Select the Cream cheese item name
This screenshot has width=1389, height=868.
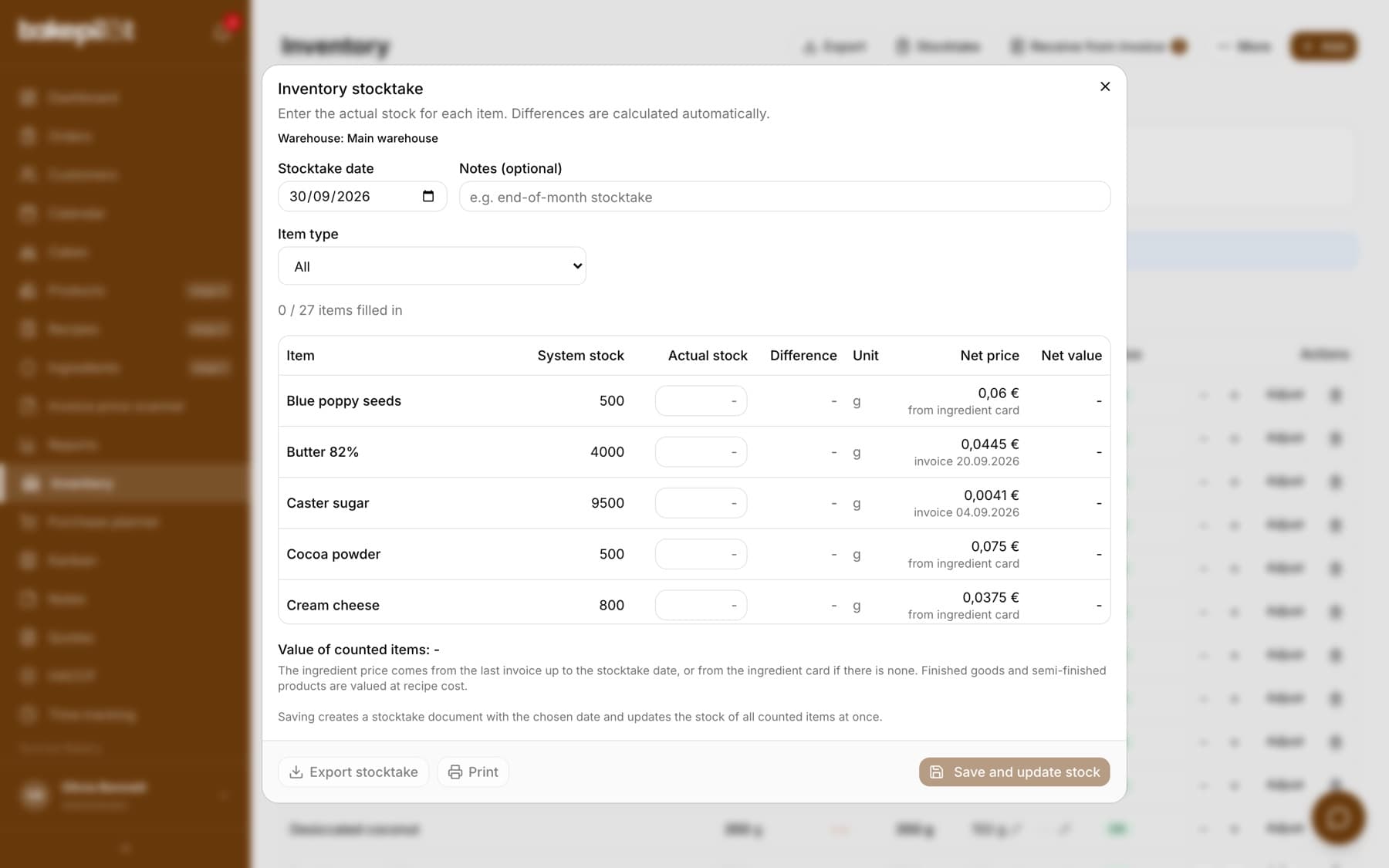pos(333,605)
